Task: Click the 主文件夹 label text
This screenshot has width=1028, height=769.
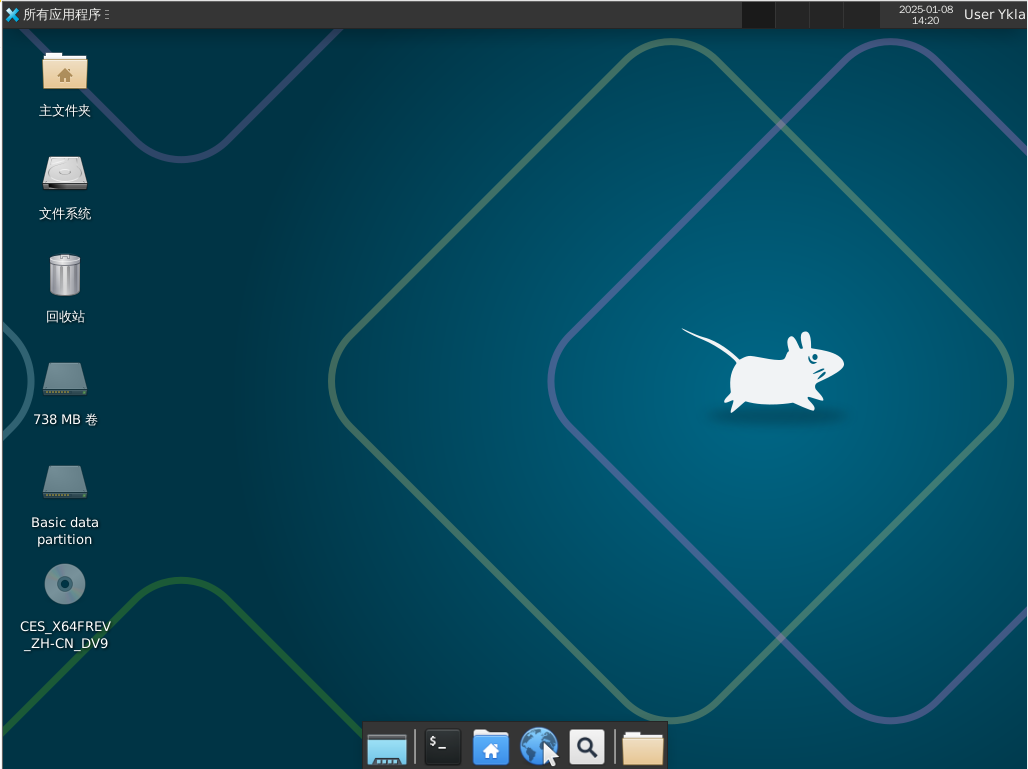Action: click(x=65, y=111)
